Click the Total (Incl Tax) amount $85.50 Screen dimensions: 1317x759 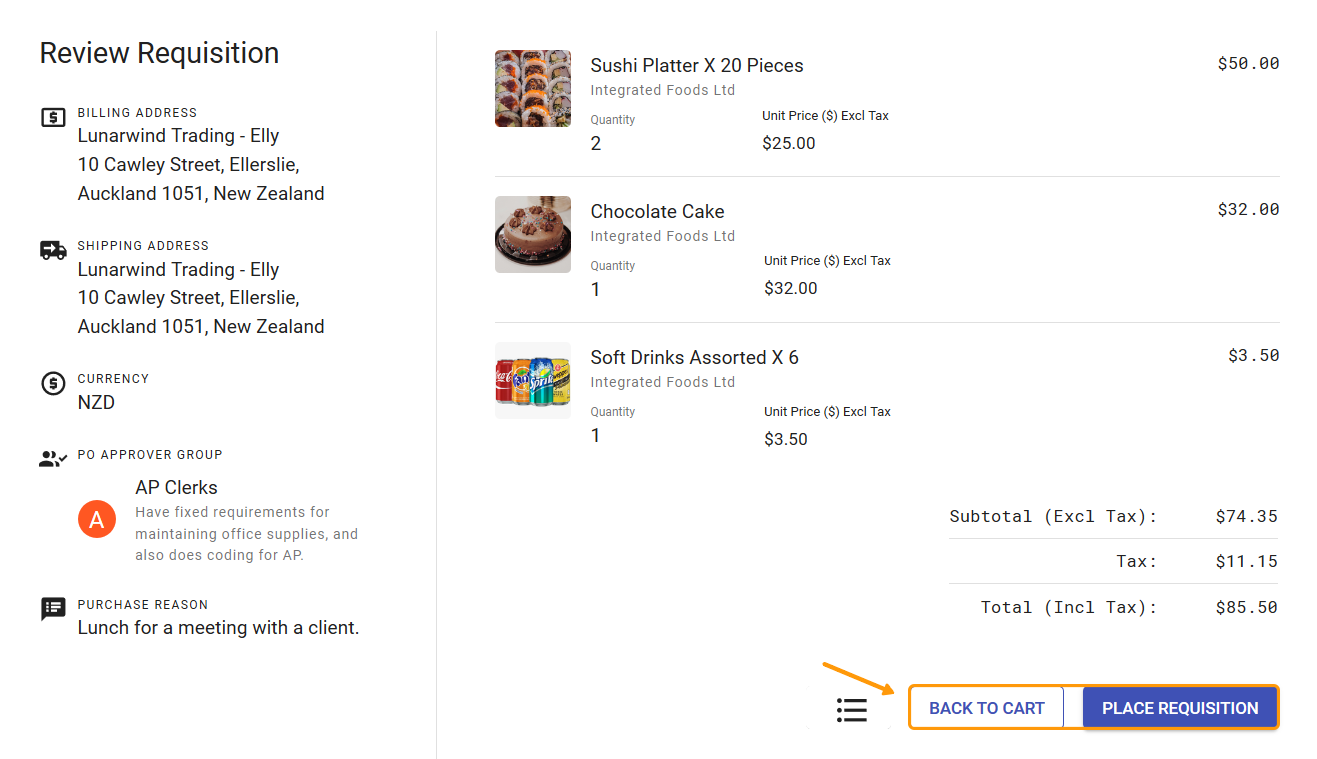[1246, 607]
